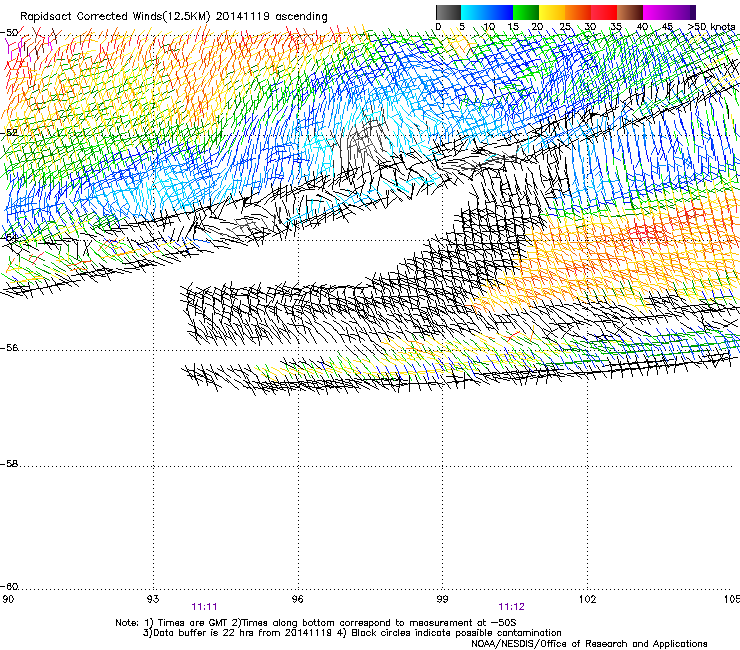Click the brown 35-40 knots legend swatch
This screenshot has width=740, height=650.
click(x=630, y=12)
